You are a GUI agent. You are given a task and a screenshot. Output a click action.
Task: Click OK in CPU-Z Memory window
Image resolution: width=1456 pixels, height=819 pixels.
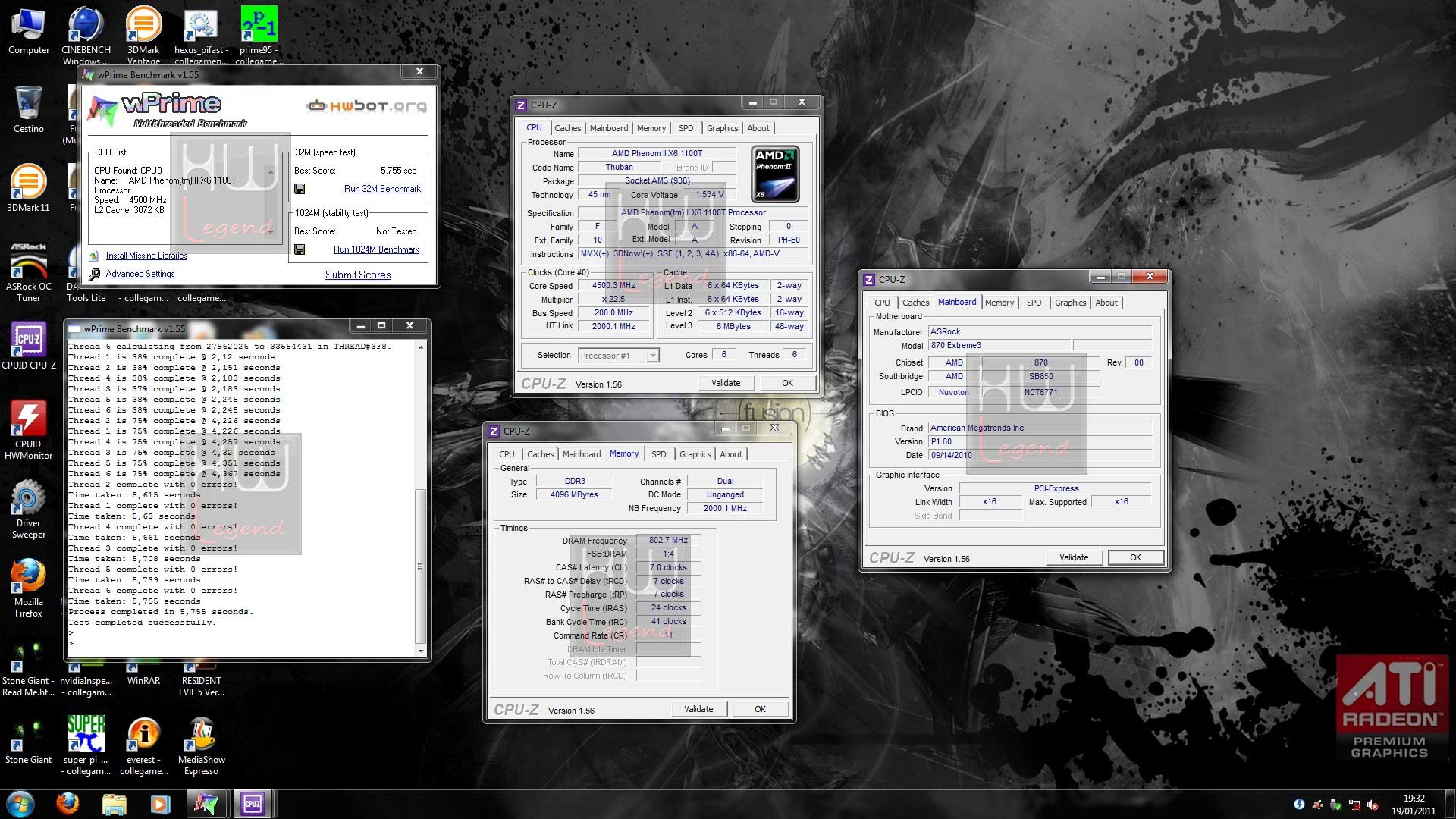click(760, 709)
